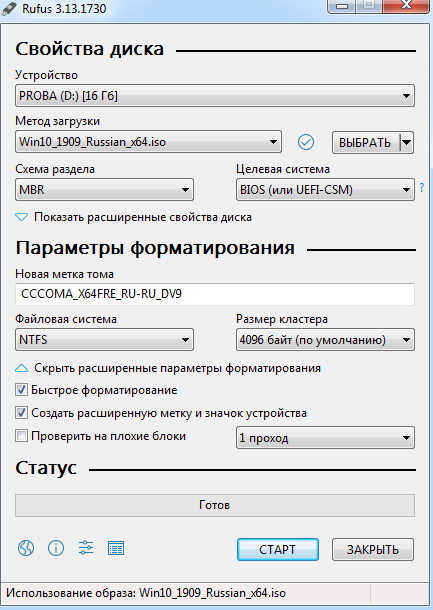Open the Файловая система NTFS dropdown
This screenshot has width=433, height=610.
click(104, 340)
